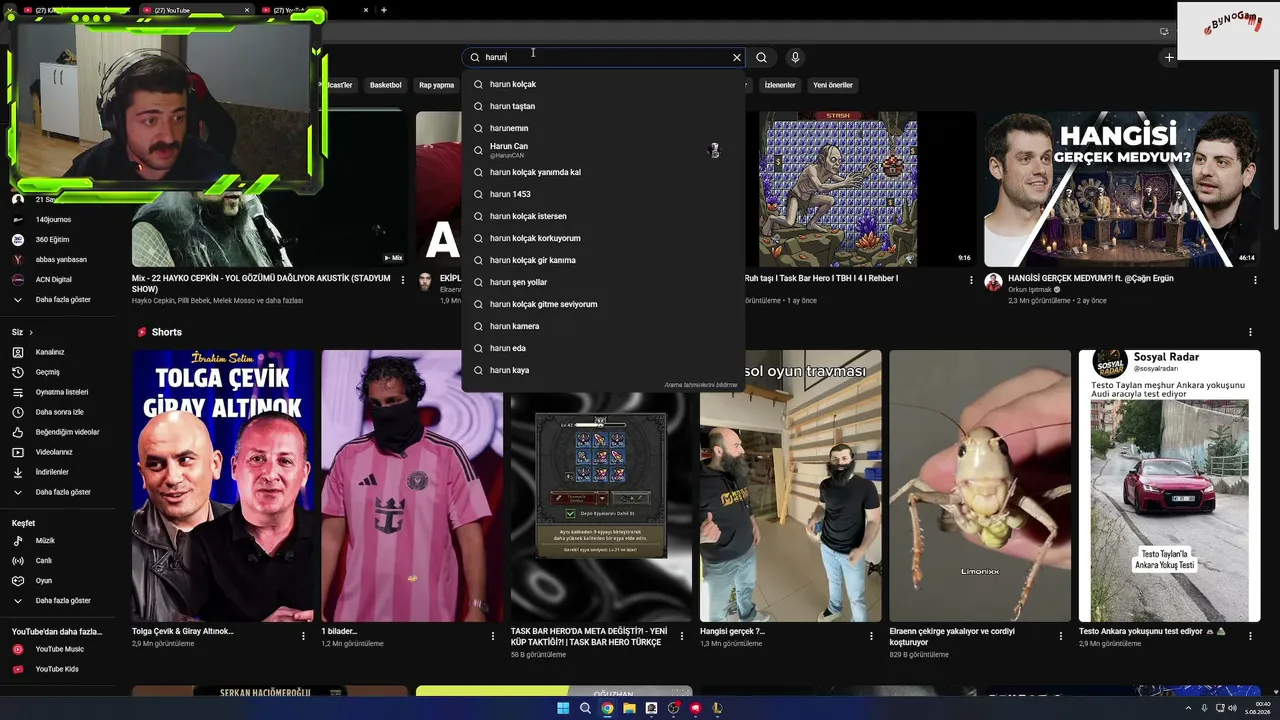Open options for 'Ruh taşı Task Bar Hero' video
Viewport: 1280px width, 720px height.
point(971,281)
